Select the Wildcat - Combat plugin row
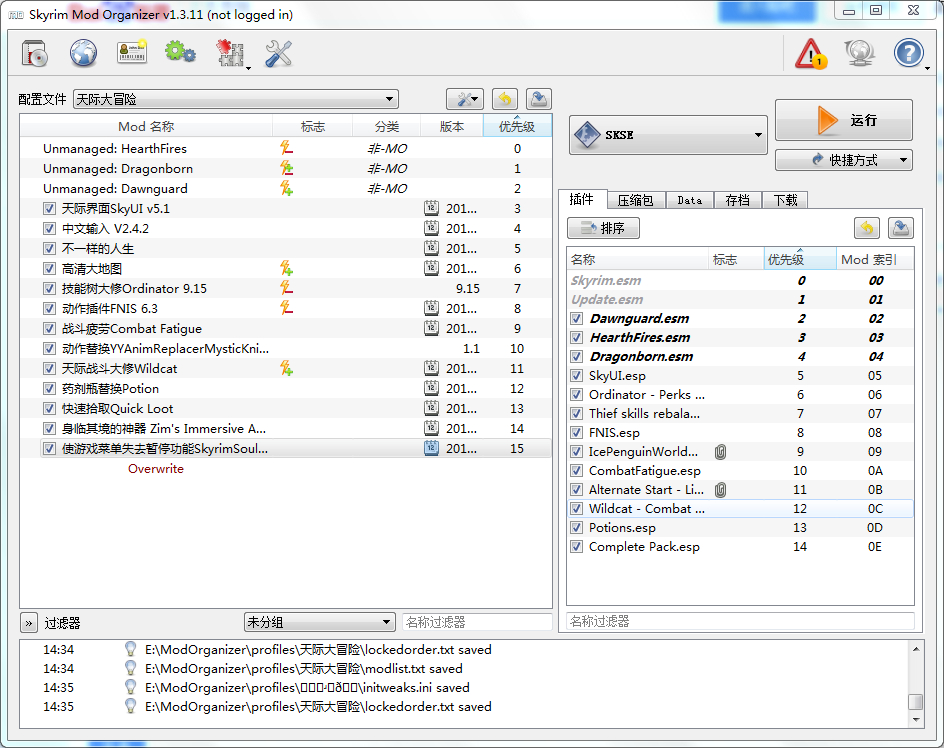 pyautogui.click(x=740, y=509)
